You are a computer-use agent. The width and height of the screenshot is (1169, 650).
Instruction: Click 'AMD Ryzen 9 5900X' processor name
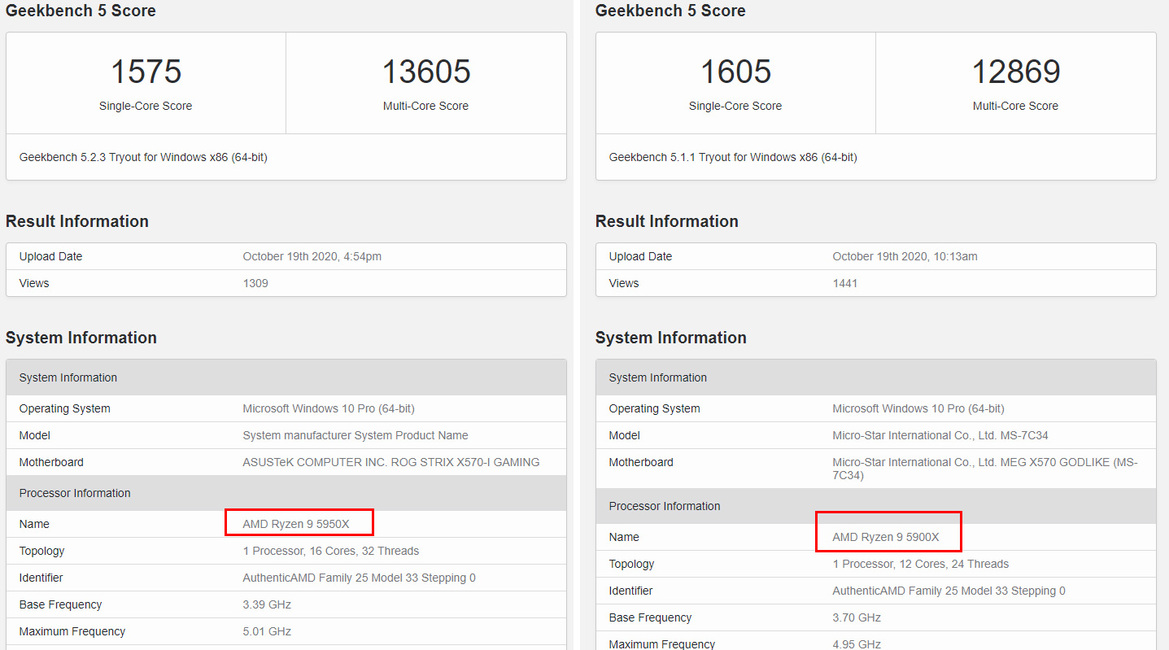(x=886, y=537)
